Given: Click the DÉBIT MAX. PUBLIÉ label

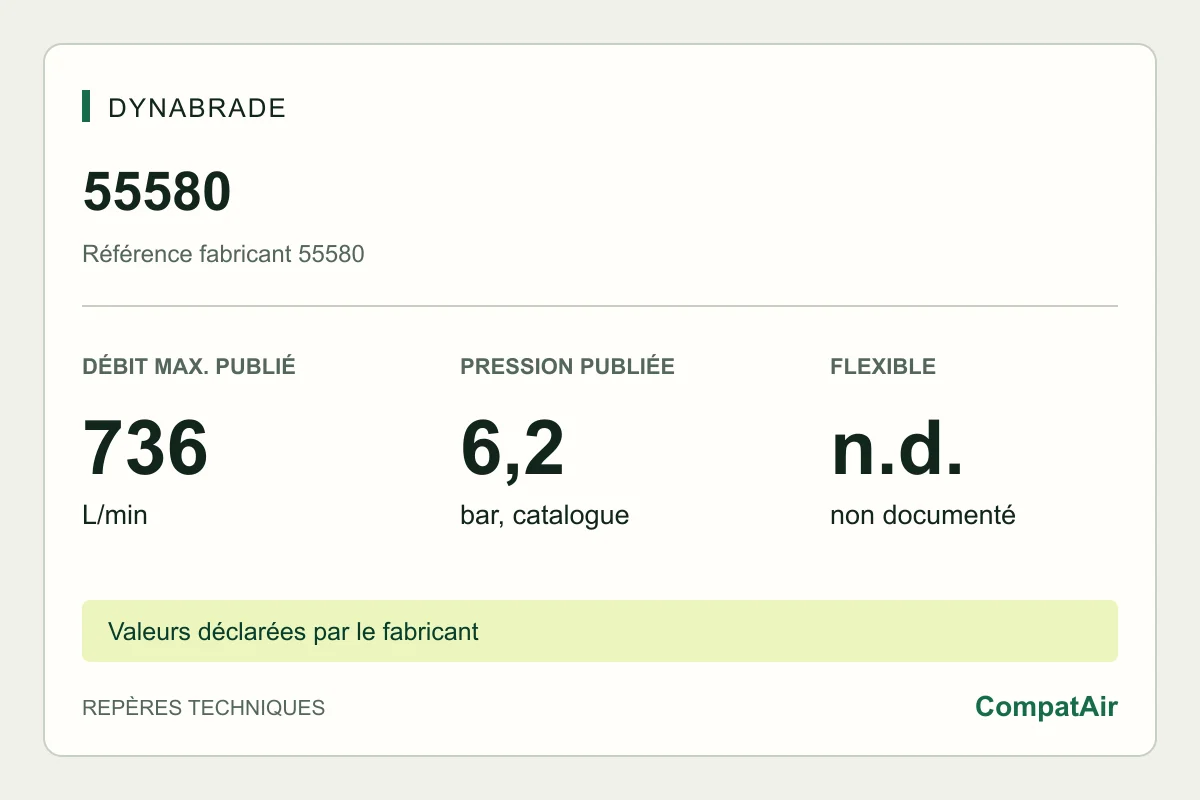Looking at the screenshot, I should pos(189,366).
